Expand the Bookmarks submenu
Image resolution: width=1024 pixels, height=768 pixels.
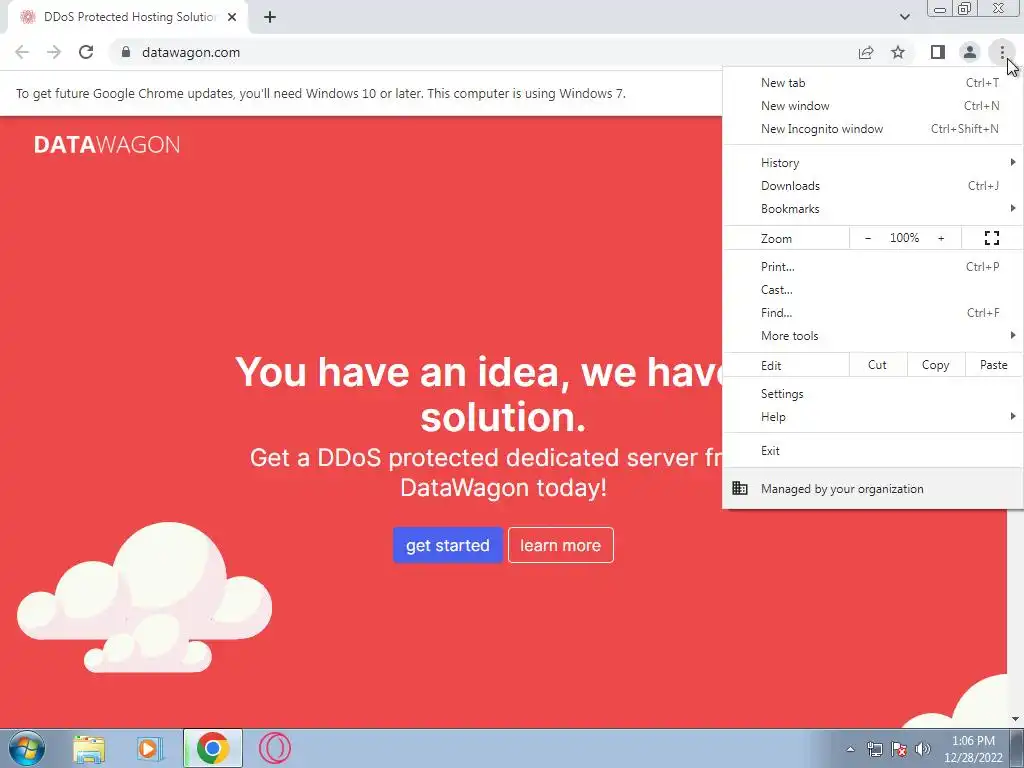pos(872,209)
